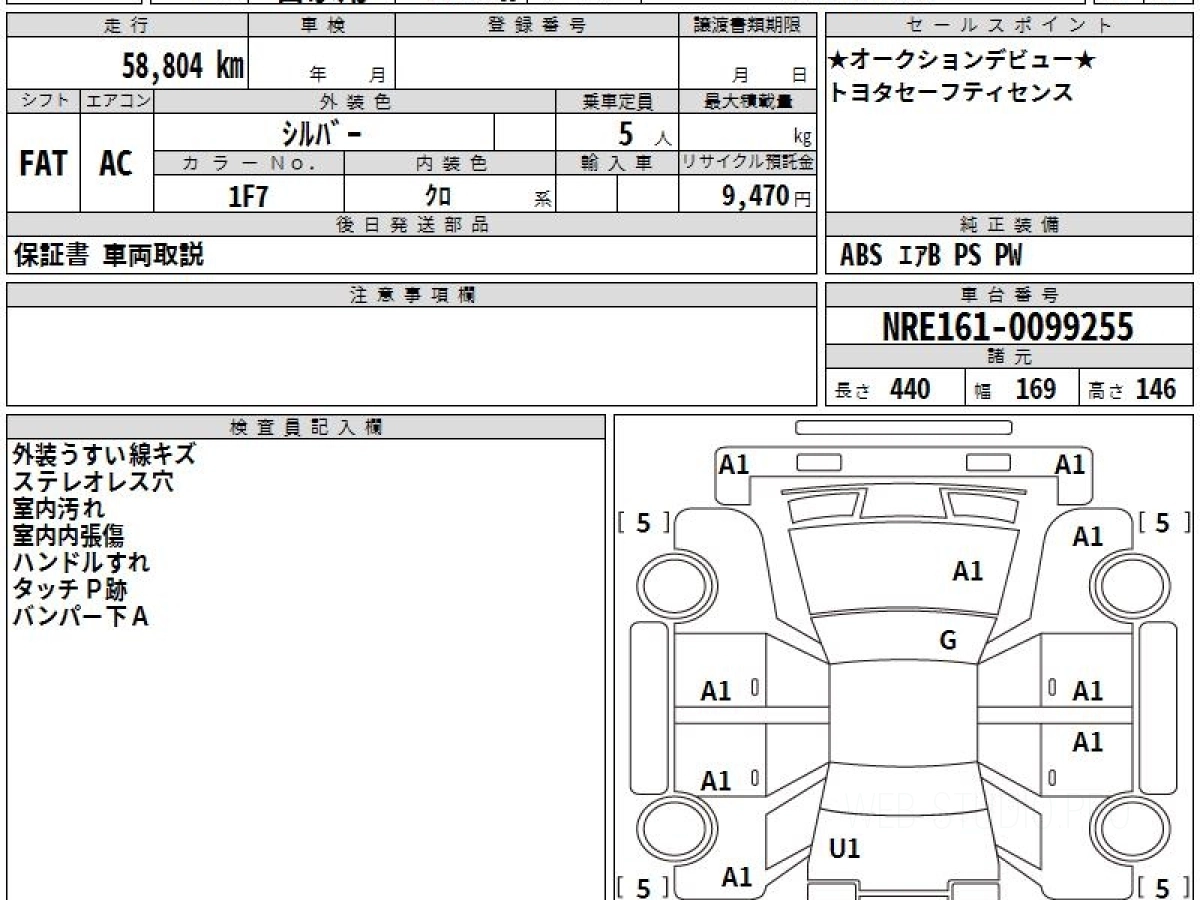
Task: Click the 外装色 header
Action: (x=355, y=101)
